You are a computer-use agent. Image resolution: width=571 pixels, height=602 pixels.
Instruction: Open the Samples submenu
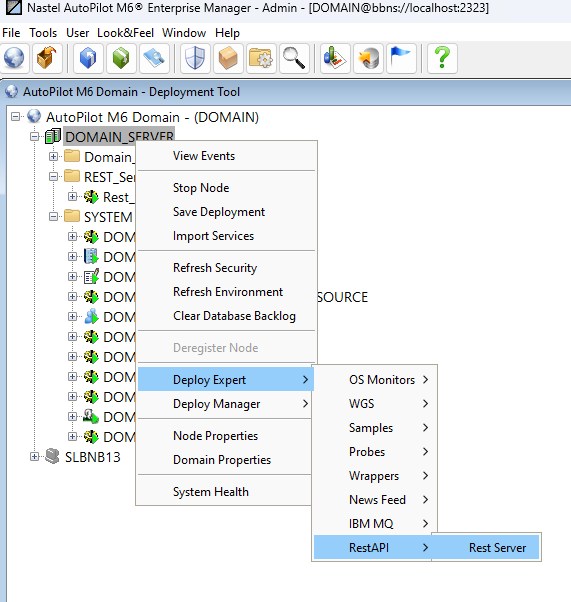coord(375,428)
